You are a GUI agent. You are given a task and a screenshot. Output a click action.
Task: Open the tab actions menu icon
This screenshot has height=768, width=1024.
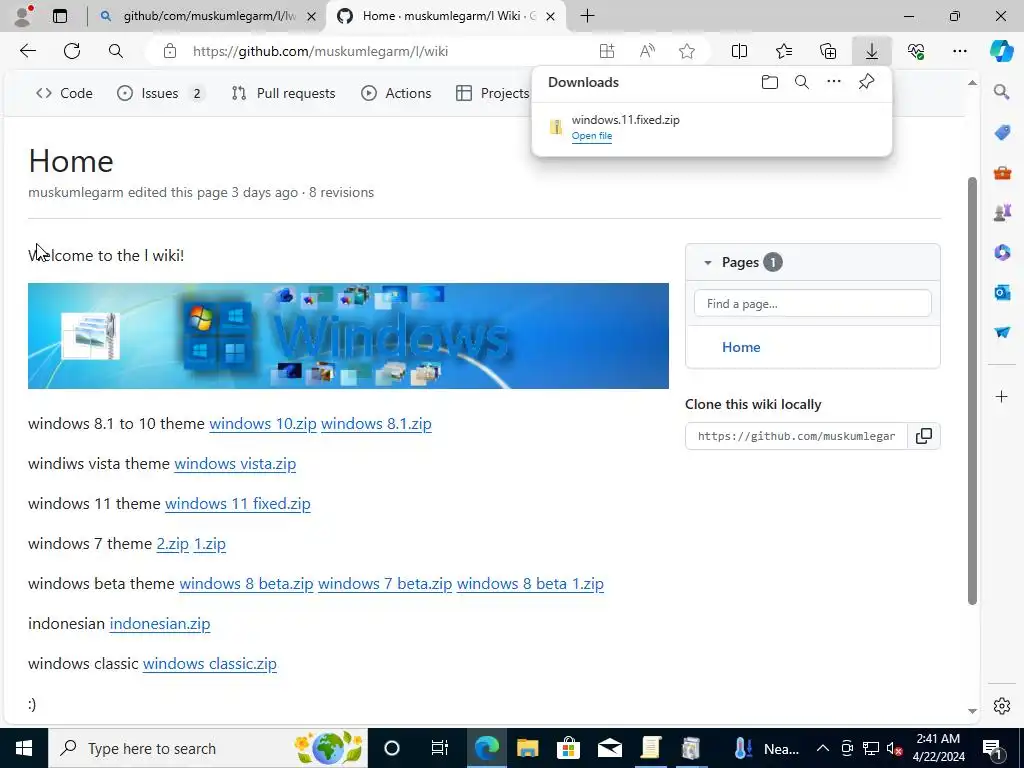coord(60,16)
